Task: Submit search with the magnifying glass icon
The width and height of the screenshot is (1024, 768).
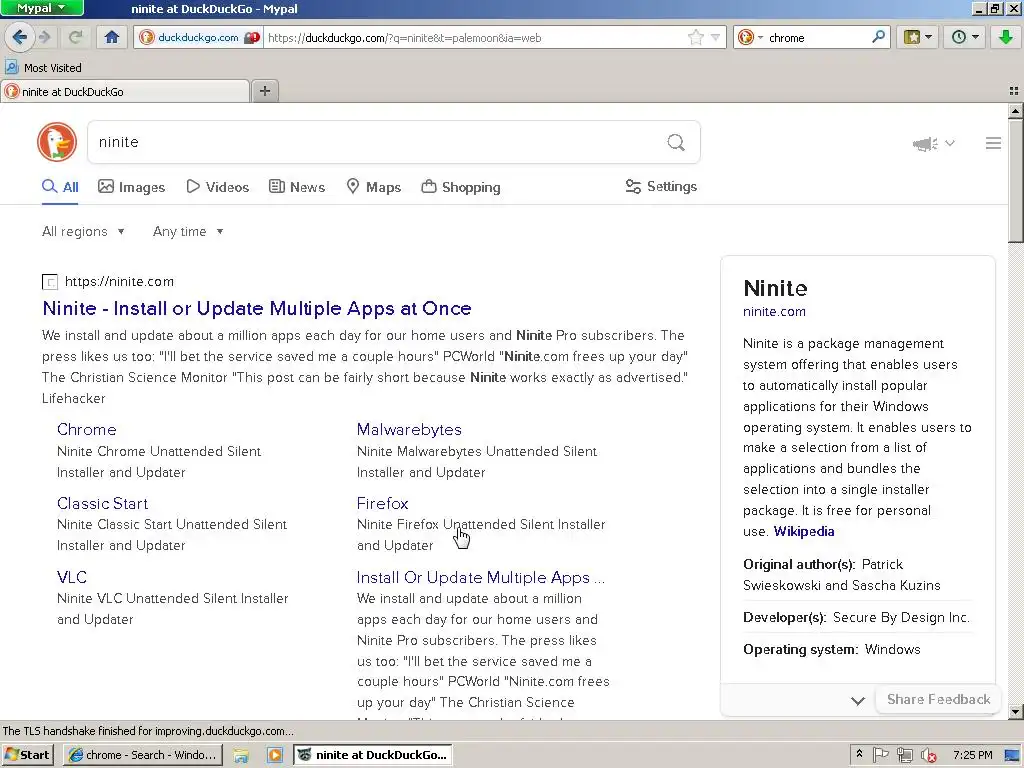Action: (676, 142)
